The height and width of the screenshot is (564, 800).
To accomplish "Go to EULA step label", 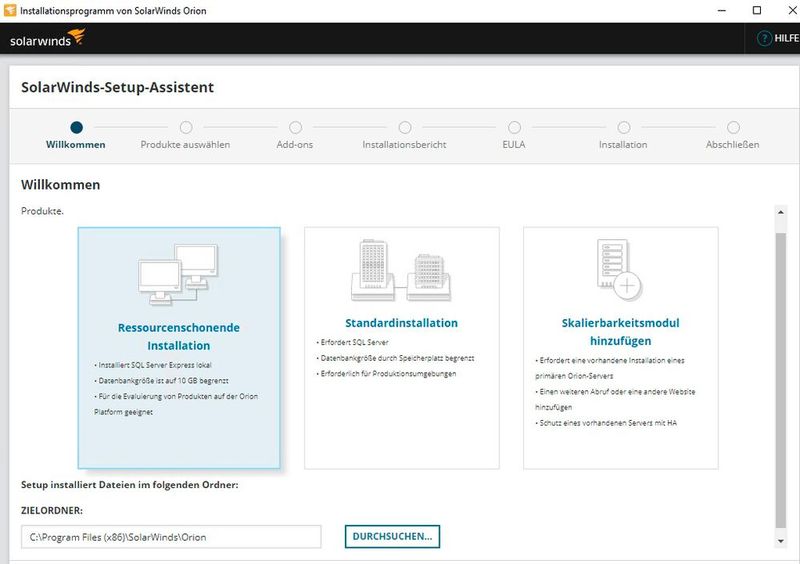I will click(514, 144).
